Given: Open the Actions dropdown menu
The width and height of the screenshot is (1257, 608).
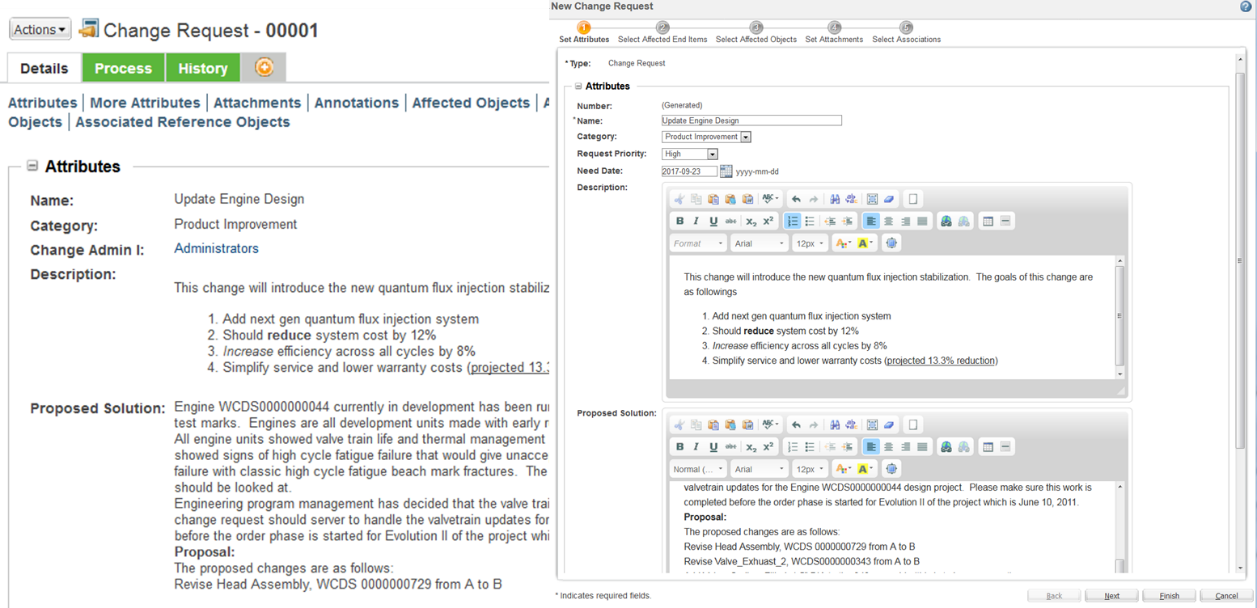Looking at the screenshot, I should coord(40,30).
